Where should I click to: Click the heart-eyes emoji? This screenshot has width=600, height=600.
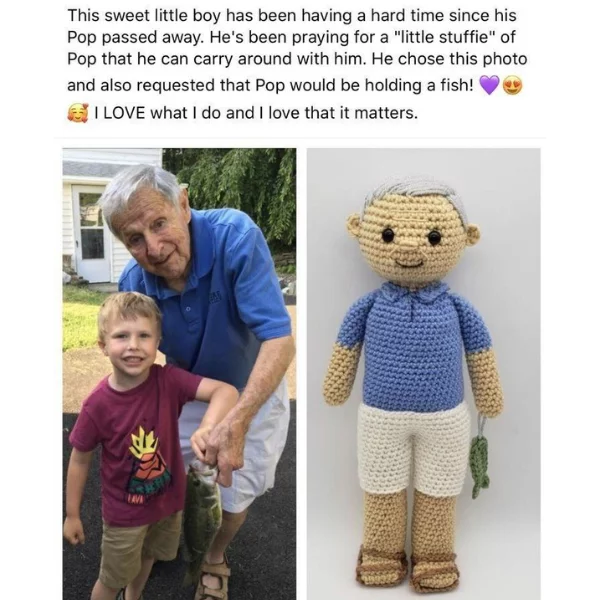512,85
